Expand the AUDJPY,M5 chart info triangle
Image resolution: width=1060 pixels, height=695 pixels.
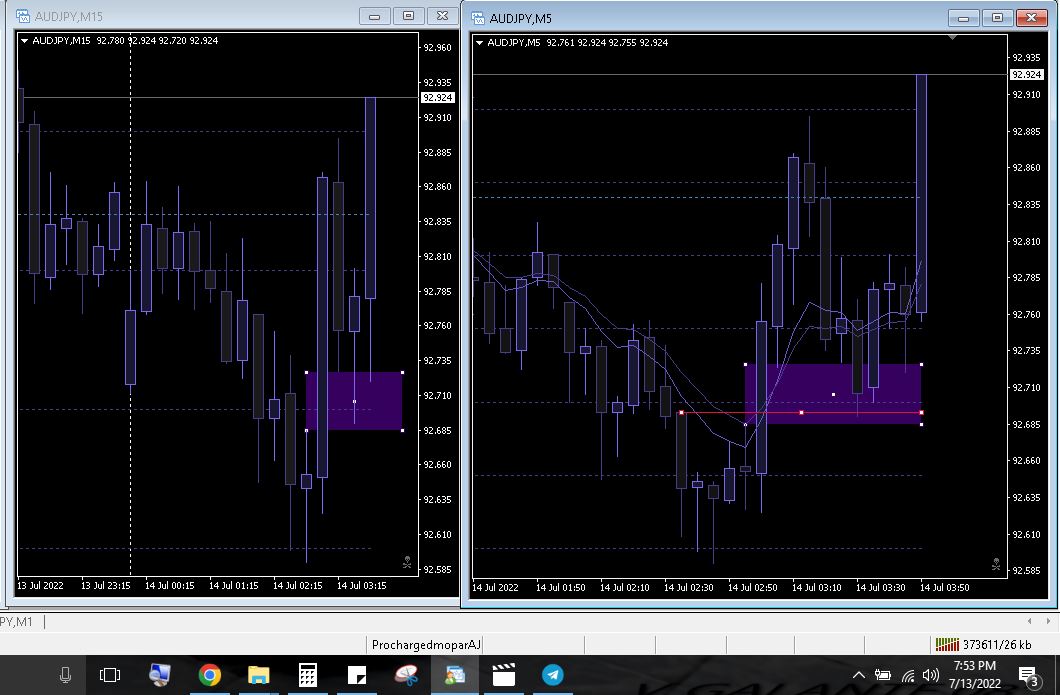click(479, 43)
